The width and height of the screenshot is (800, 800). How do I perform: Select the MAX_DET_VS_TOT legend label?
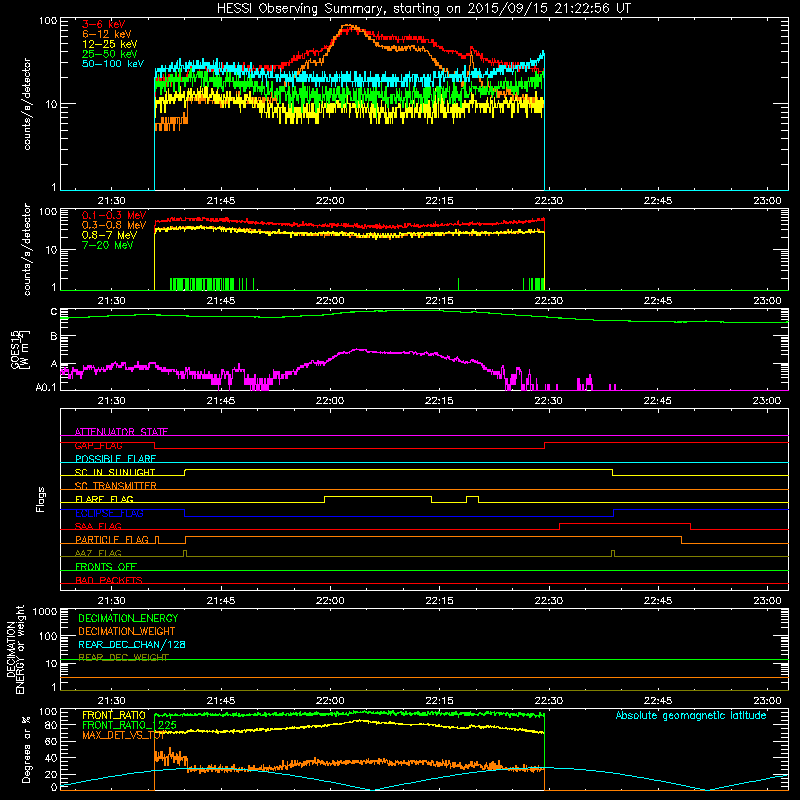[x=123, y=735]
